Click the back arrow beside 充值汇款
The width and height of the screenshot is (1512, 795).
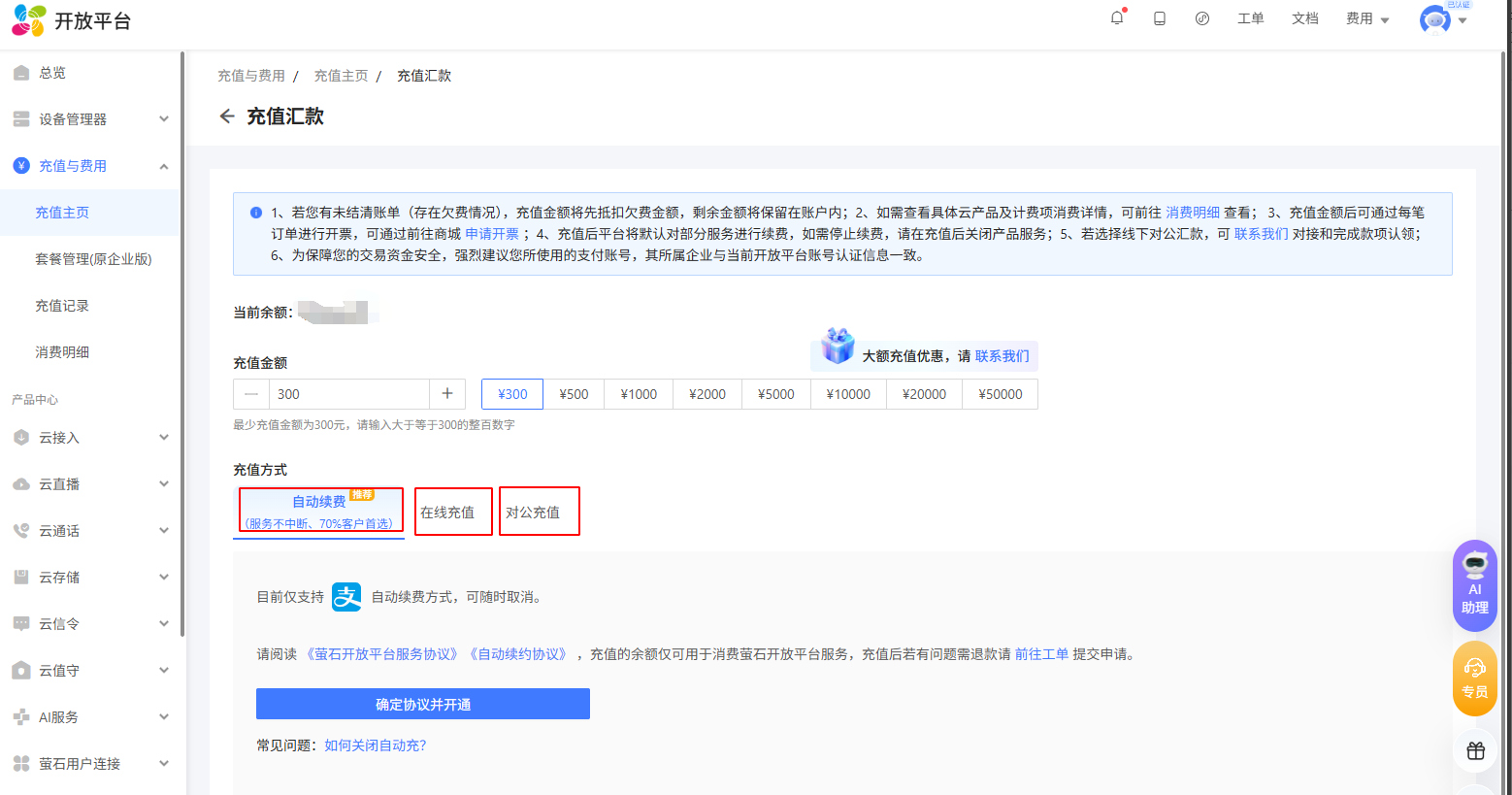(227, 116)
